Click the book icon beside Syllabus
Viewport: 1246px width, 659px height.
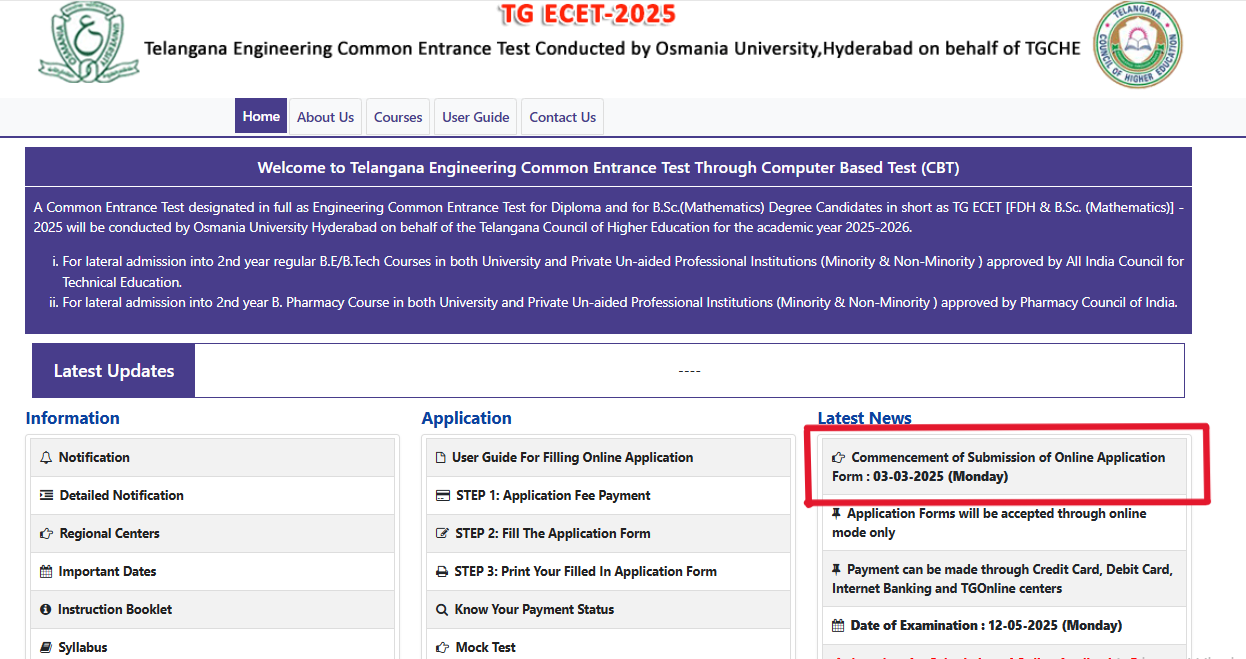coord(46,647)
